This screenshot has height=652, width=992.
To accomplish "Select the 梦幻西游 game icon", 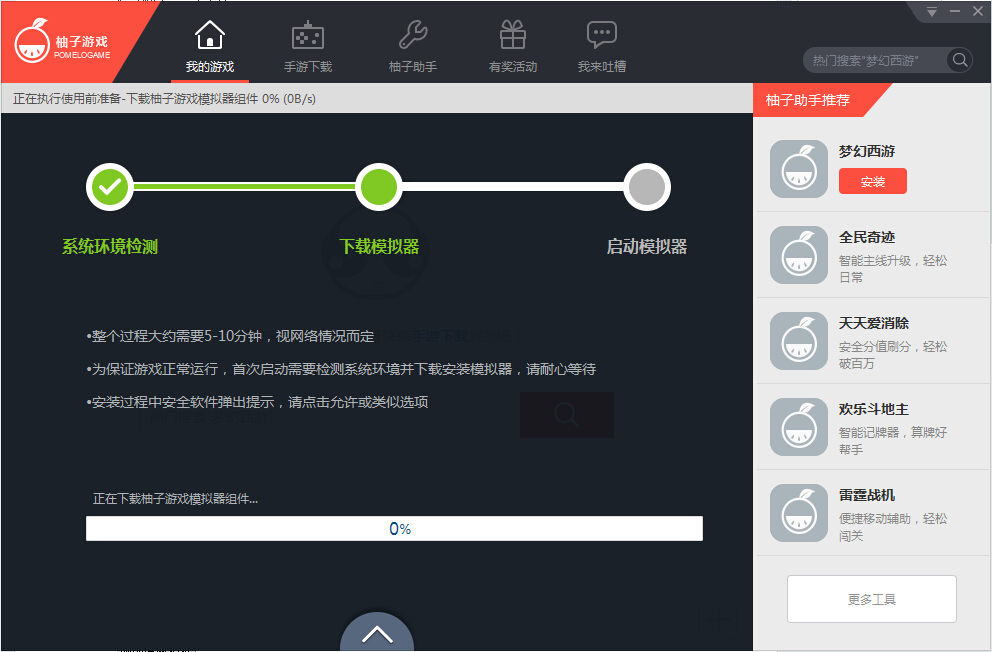I will [x=798, y=168].
